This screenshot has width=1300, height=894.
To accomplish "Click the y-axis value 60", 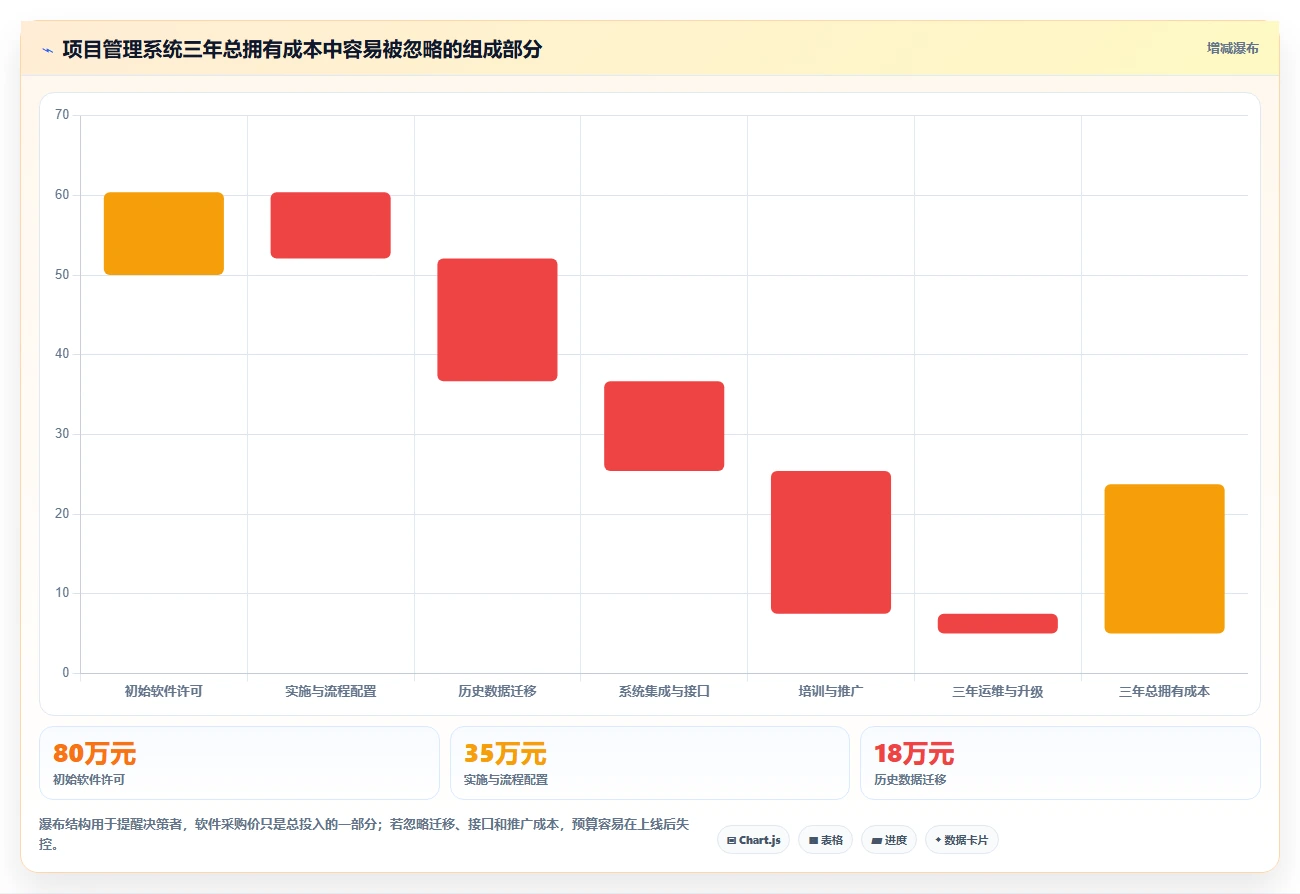I will 62,195.
